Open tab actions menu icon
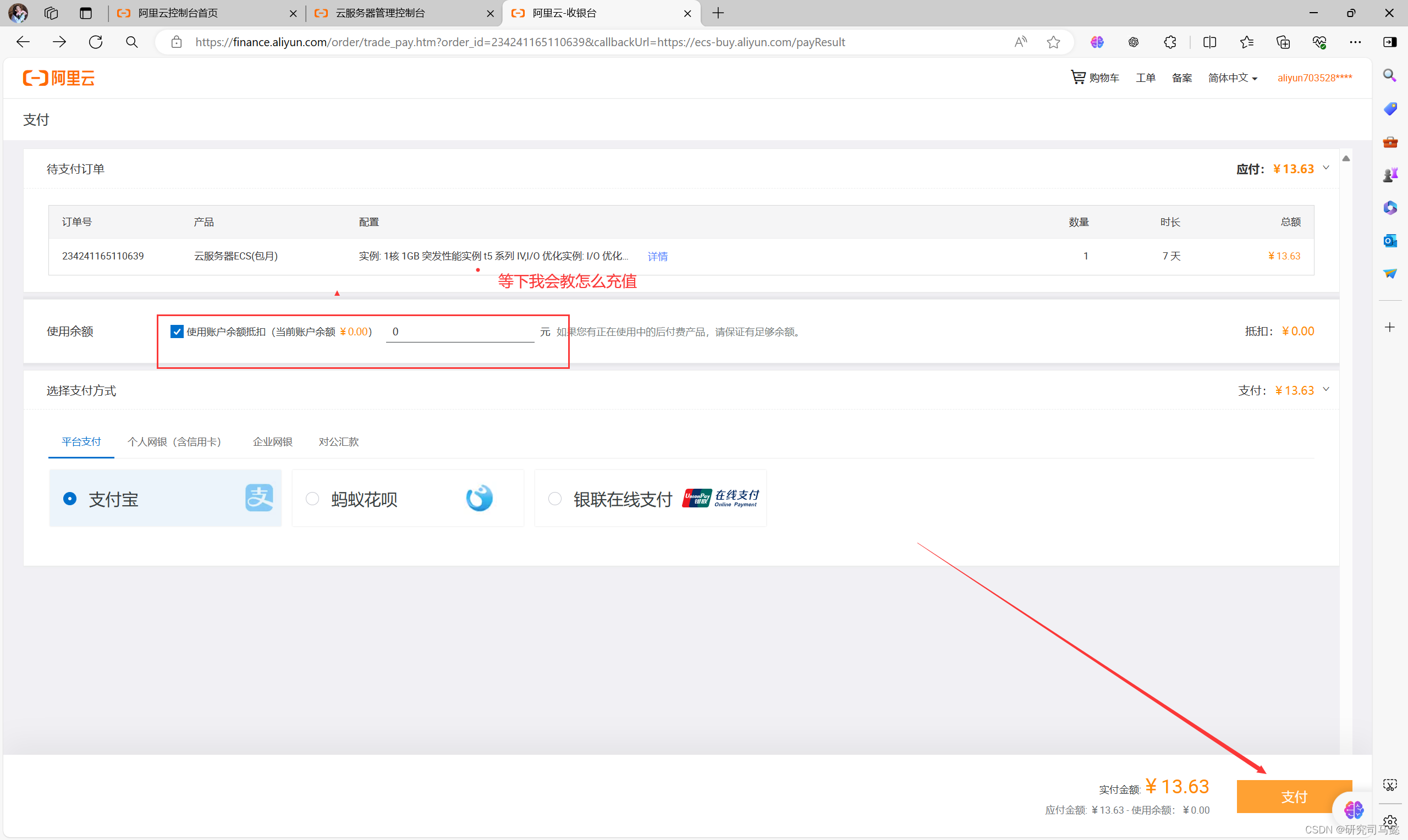The image size is (1408, 840). pos(85,13)
